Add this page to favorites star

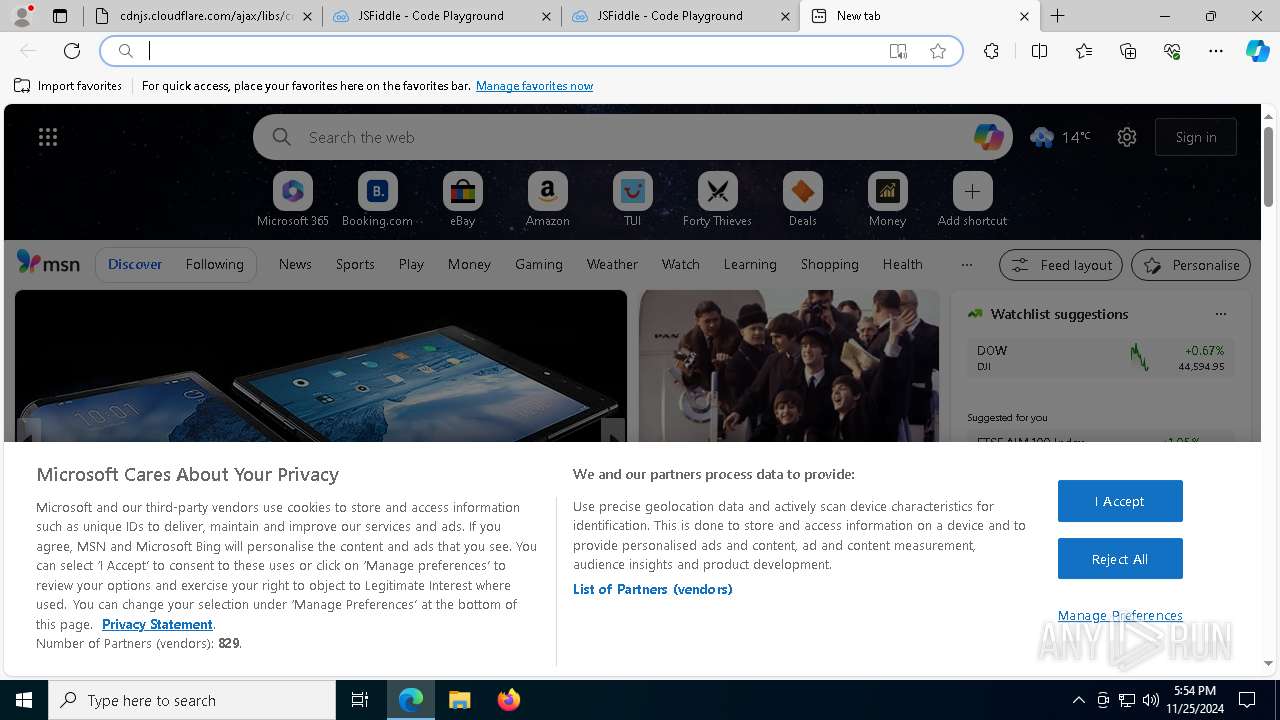938,51
